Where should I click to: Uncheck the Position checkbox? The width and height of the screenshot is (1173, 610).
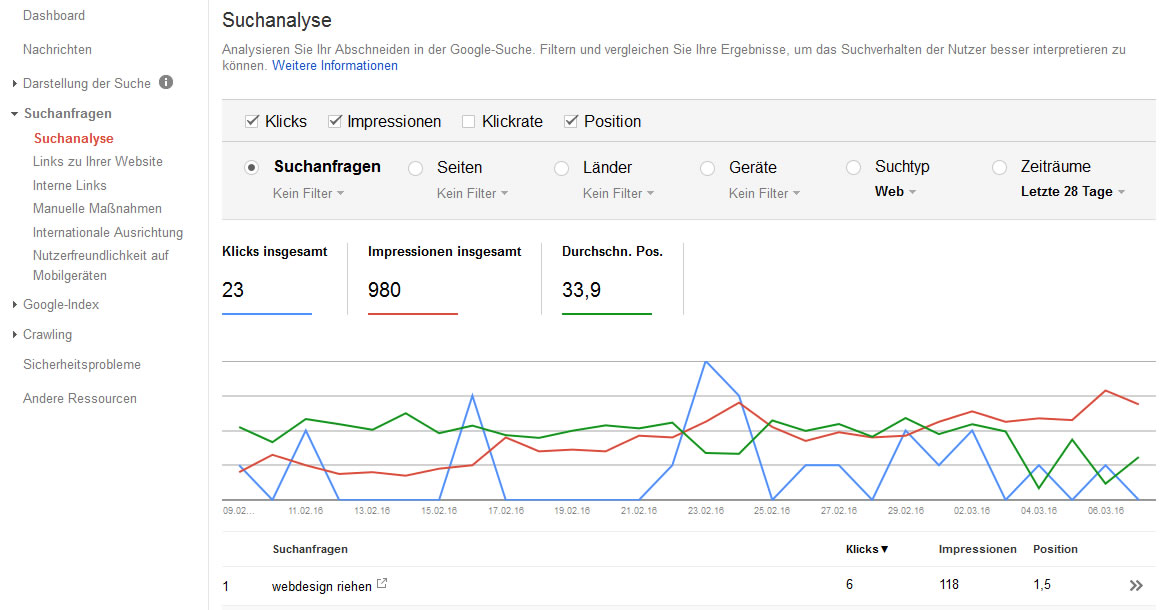point(571,122)
